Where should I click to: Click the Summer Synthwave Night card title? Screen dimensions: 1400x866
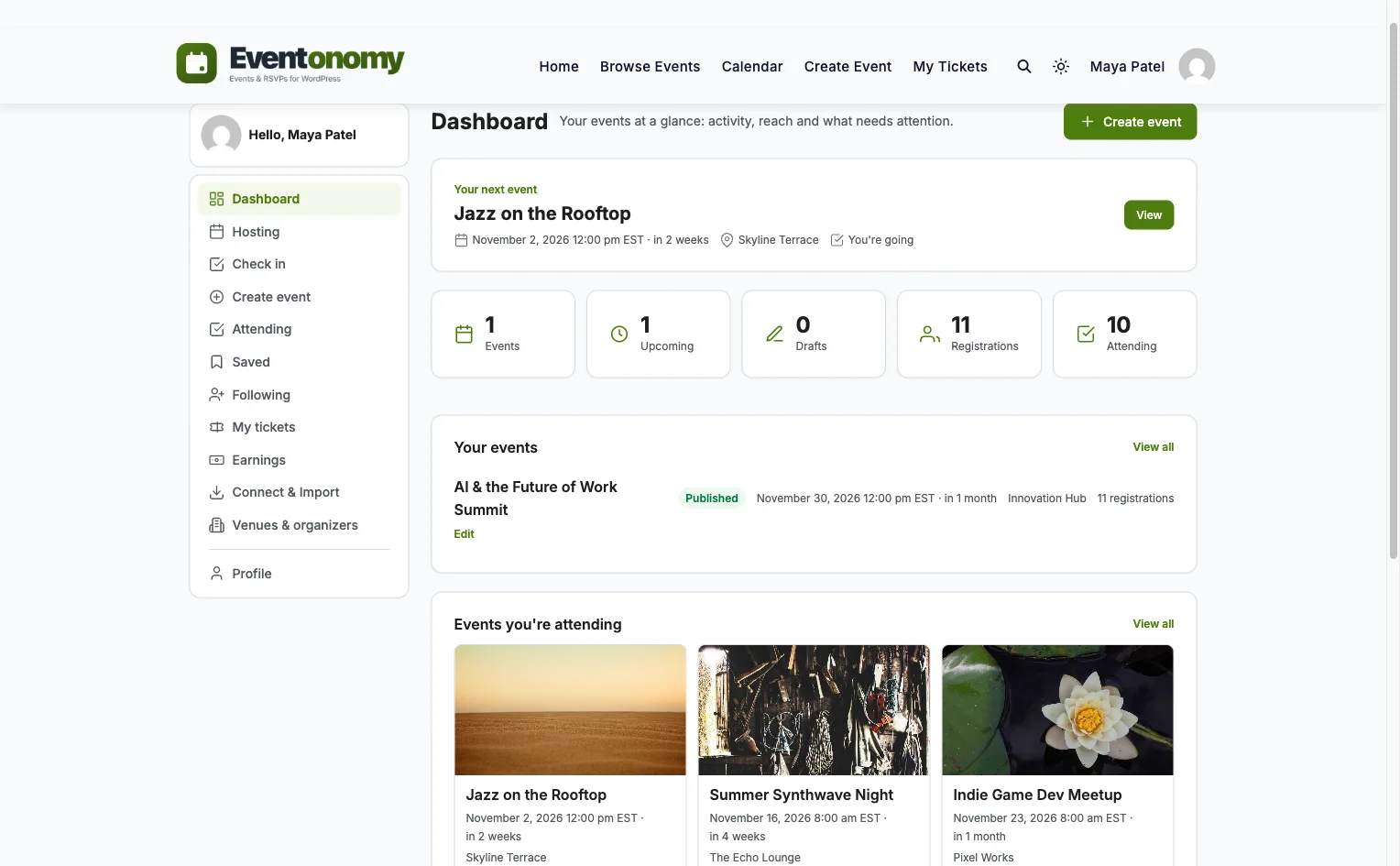801,795
